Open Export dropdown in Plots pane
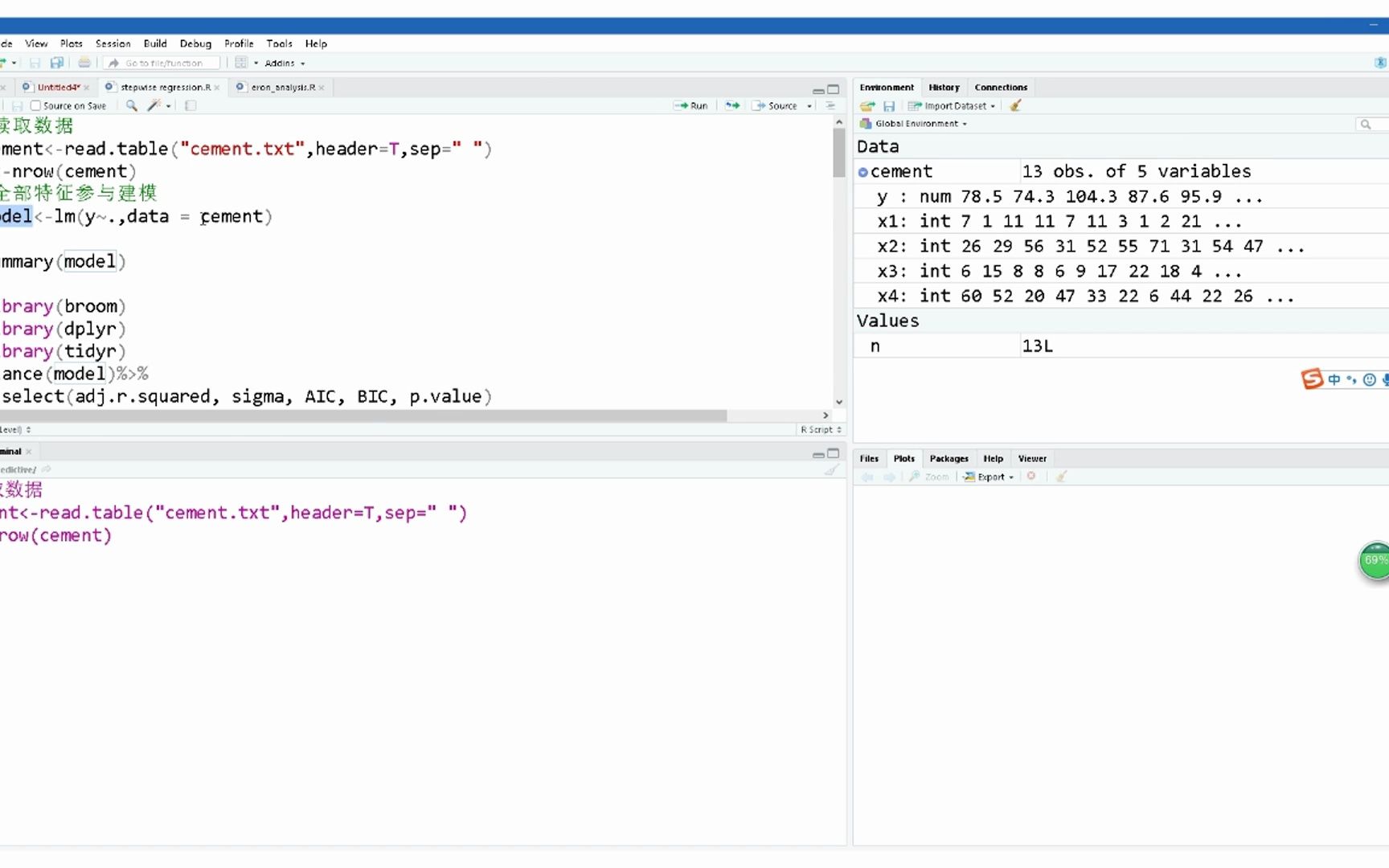The width and height of the screenshot is (1389, 868). pos(989,477)
